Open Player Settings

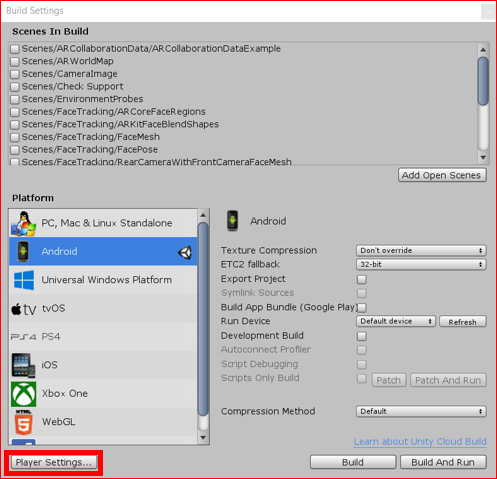(54, 463)
